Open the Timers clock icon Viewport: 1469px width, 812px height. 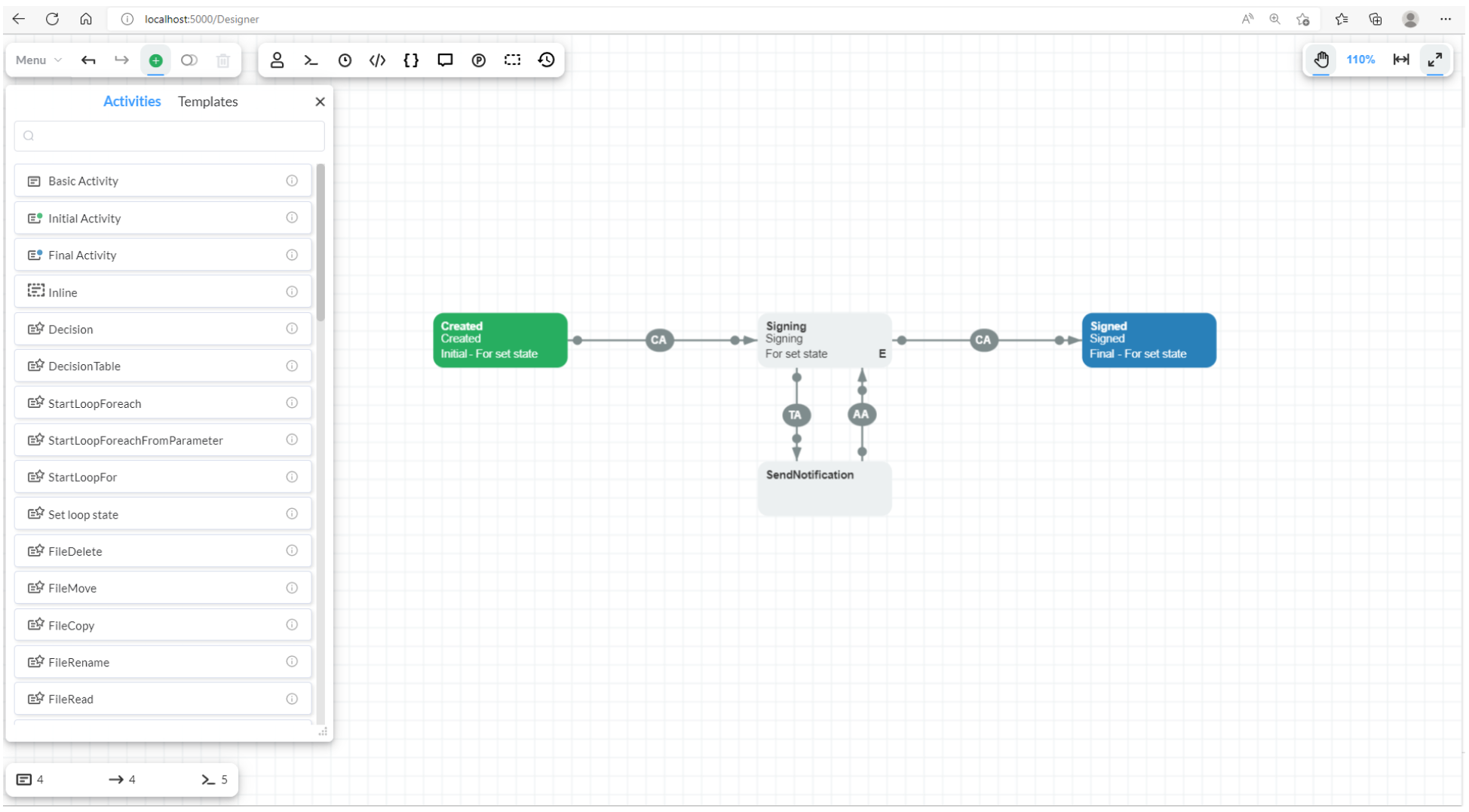click(x=345, y=60)
